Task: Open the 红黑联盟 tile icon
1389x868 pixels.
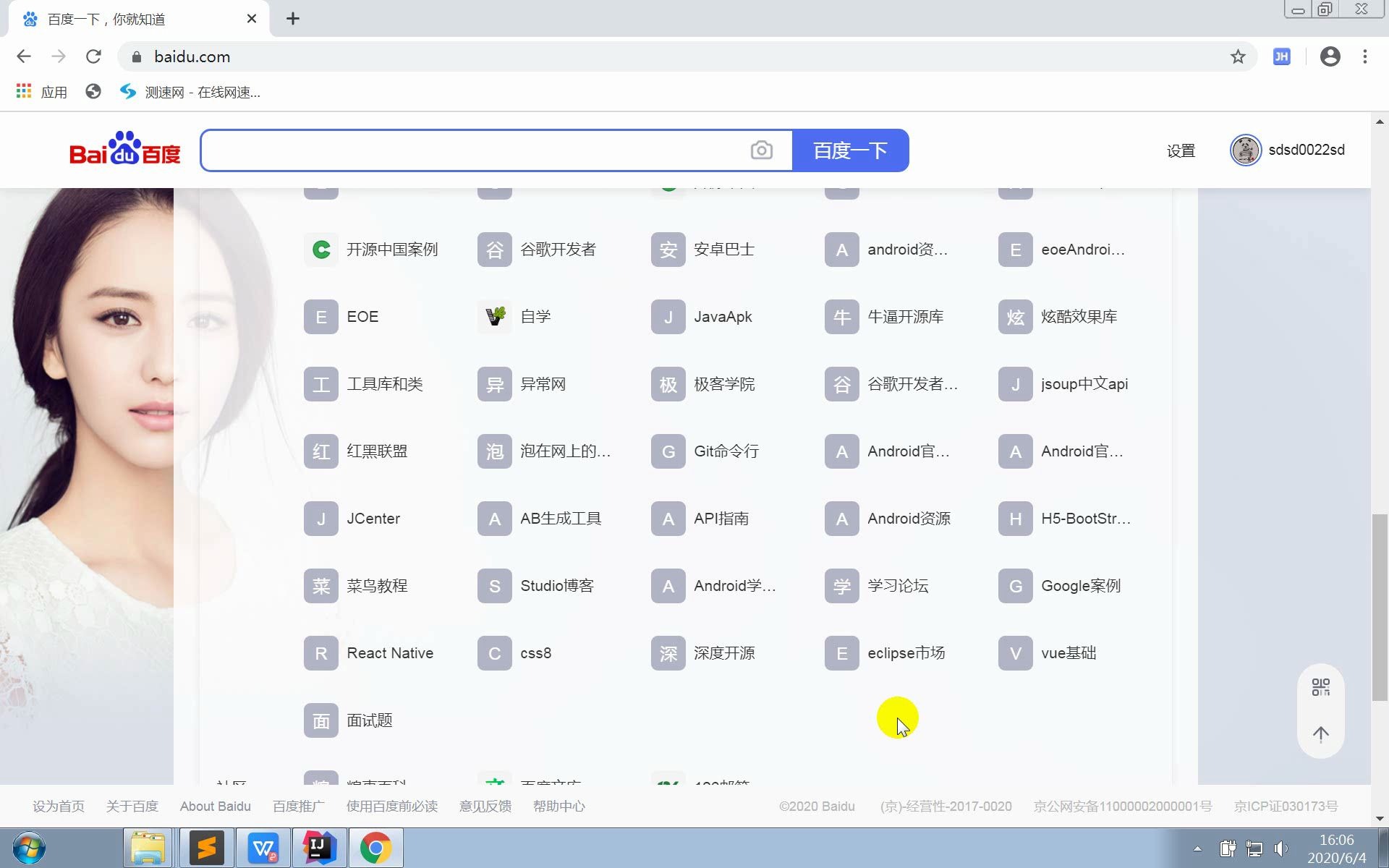Action: [x=321, y=451]
